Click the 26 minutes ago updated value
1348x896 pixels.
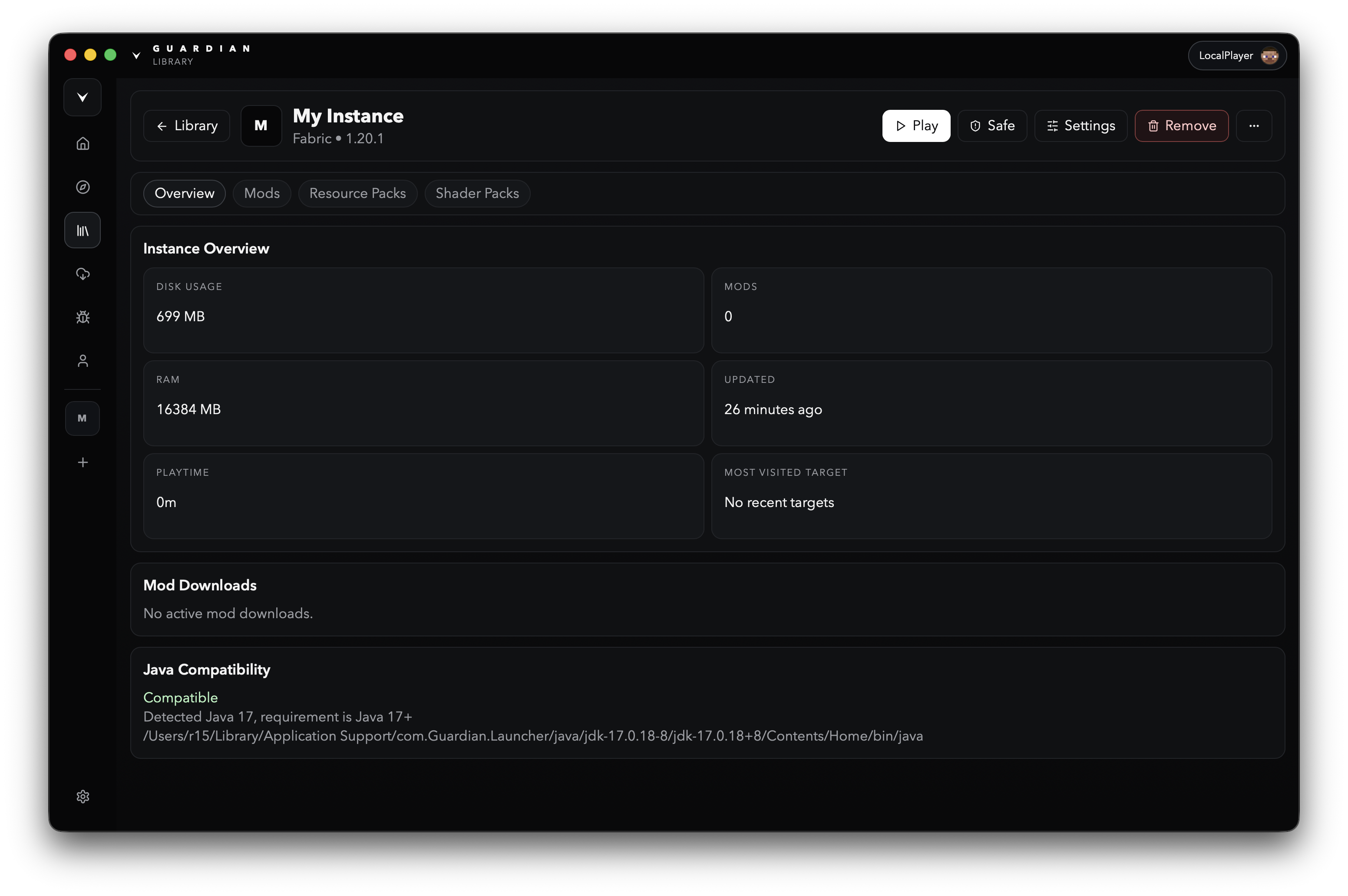pos(773,410)
